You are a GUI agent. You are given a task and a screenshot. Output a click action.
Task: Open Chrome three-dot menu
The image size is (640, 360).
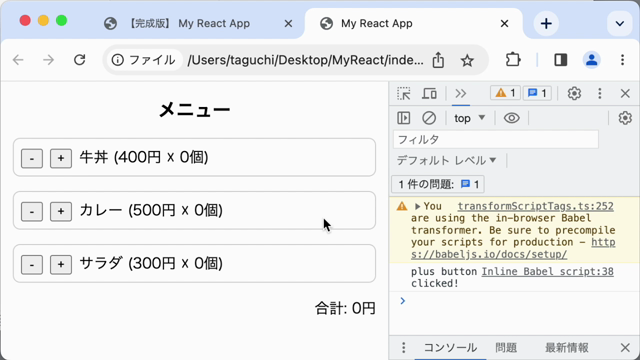622,60
